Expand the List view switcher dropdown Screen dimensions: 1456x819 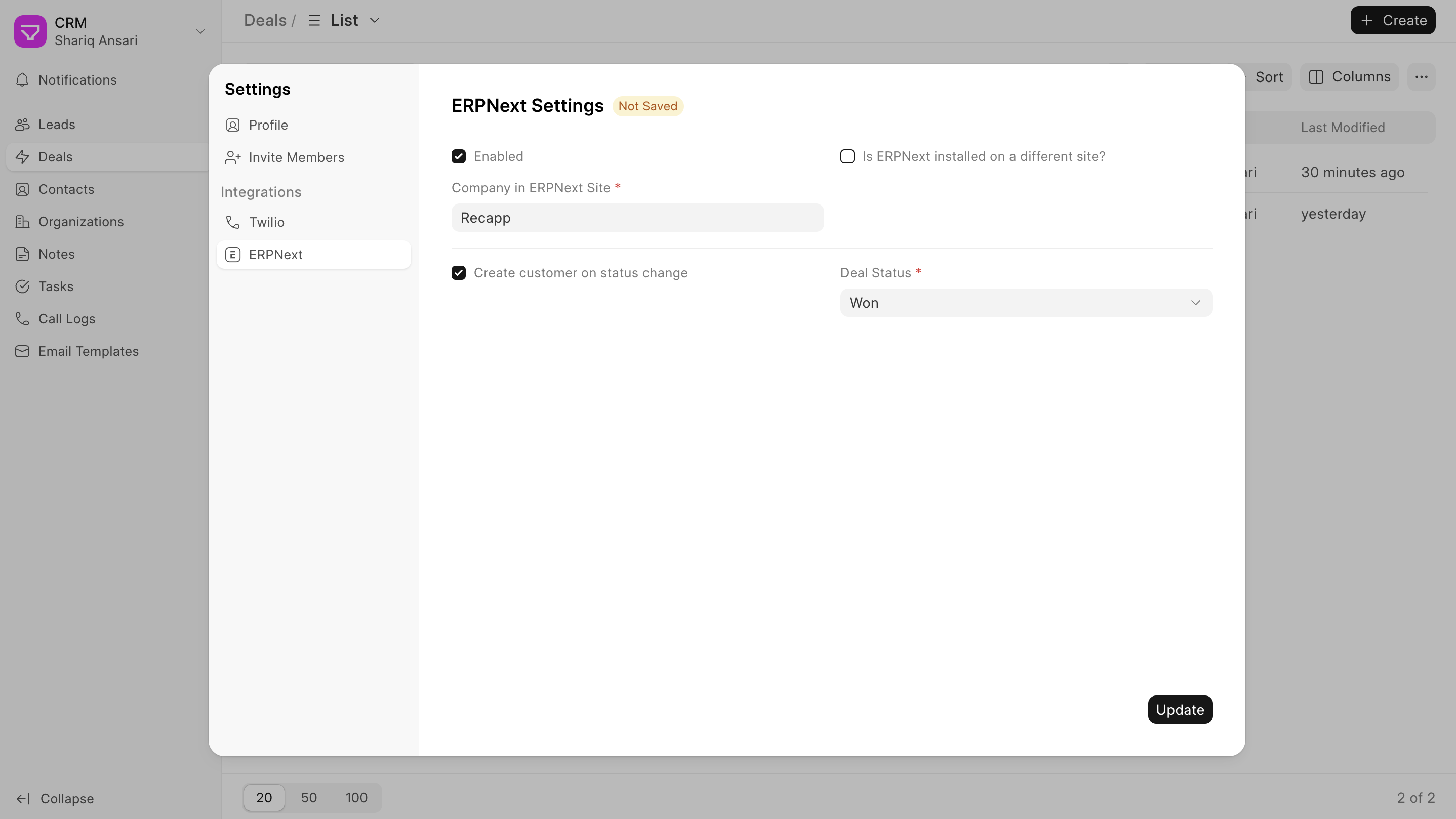tap(374, 20)
